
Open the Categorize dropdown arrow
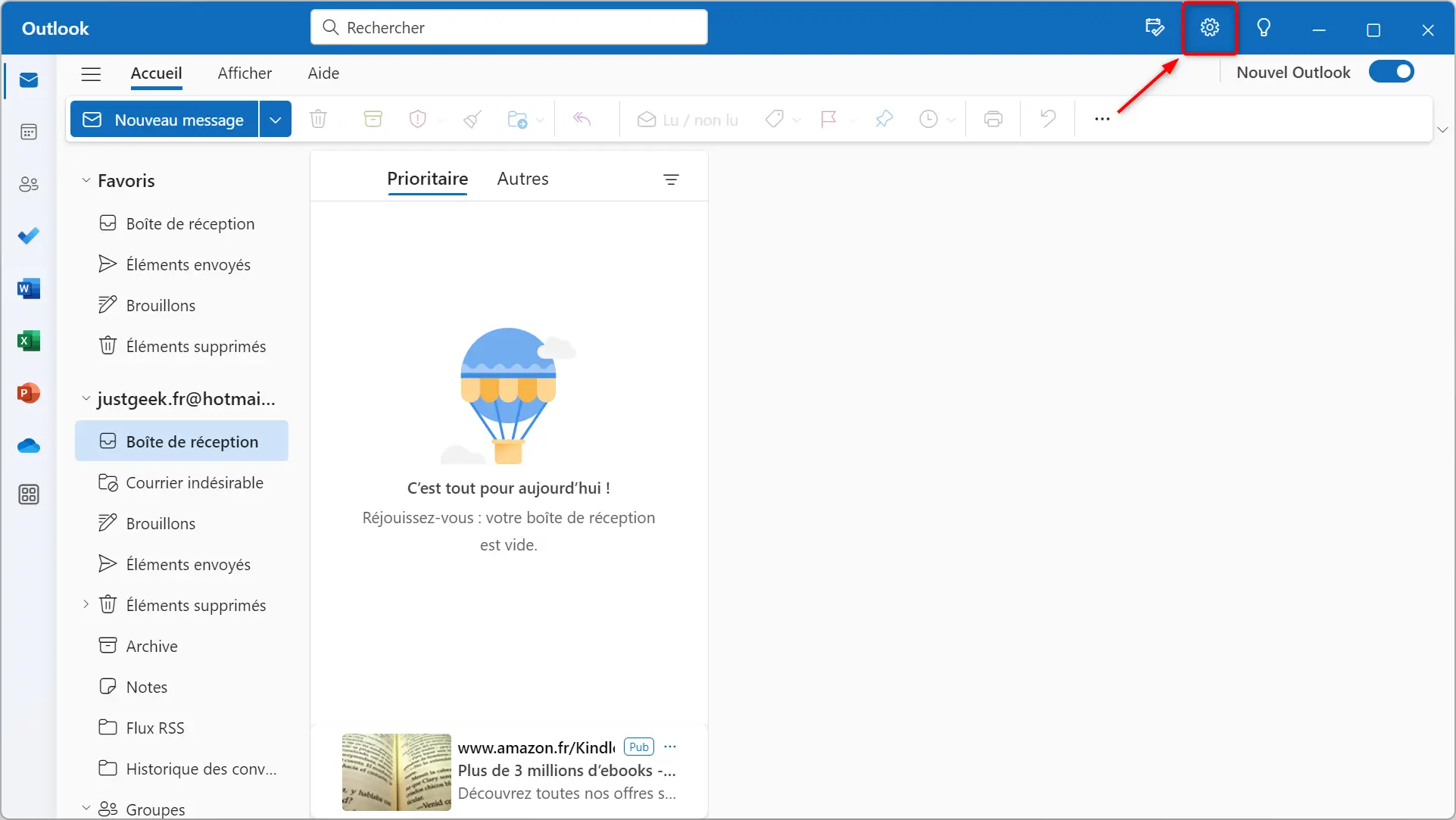tap(797, 120)
